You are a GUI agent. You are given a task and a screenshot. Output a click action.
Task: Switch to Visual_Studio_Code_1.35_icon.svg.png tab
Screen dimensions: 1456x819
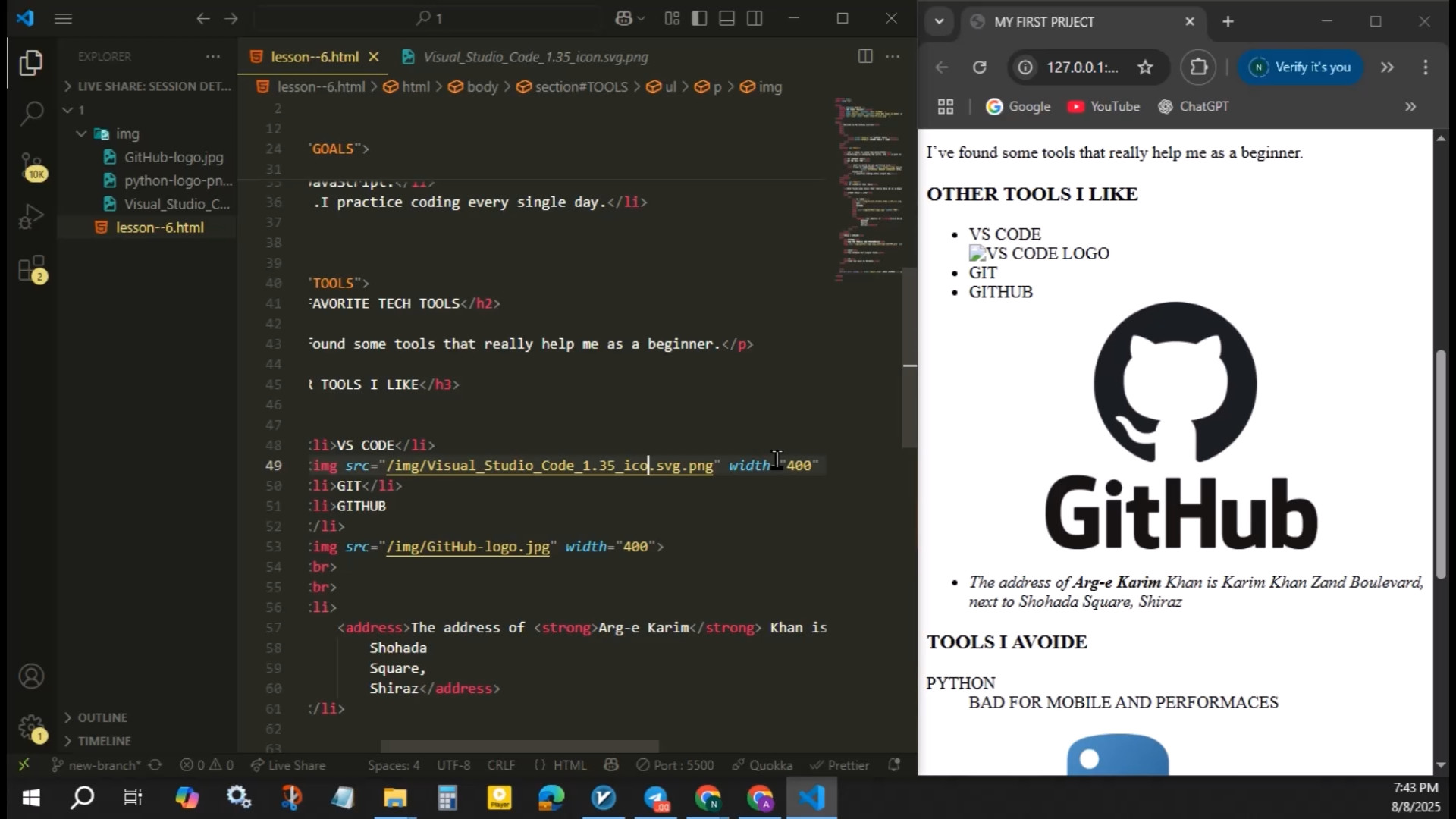pos(535,57)
